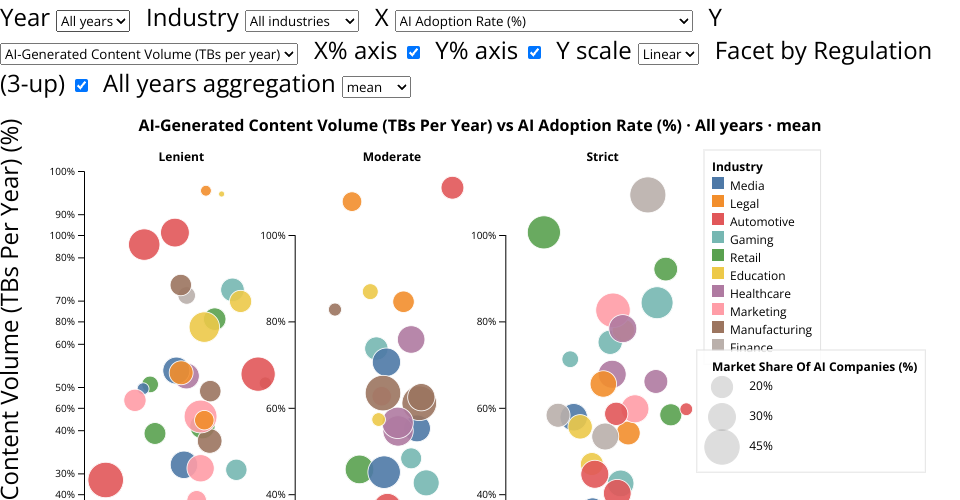Viewport: 960px width, 500px height.
Task: Expand the Y axis variable dropdown
Action: point(150,54)
